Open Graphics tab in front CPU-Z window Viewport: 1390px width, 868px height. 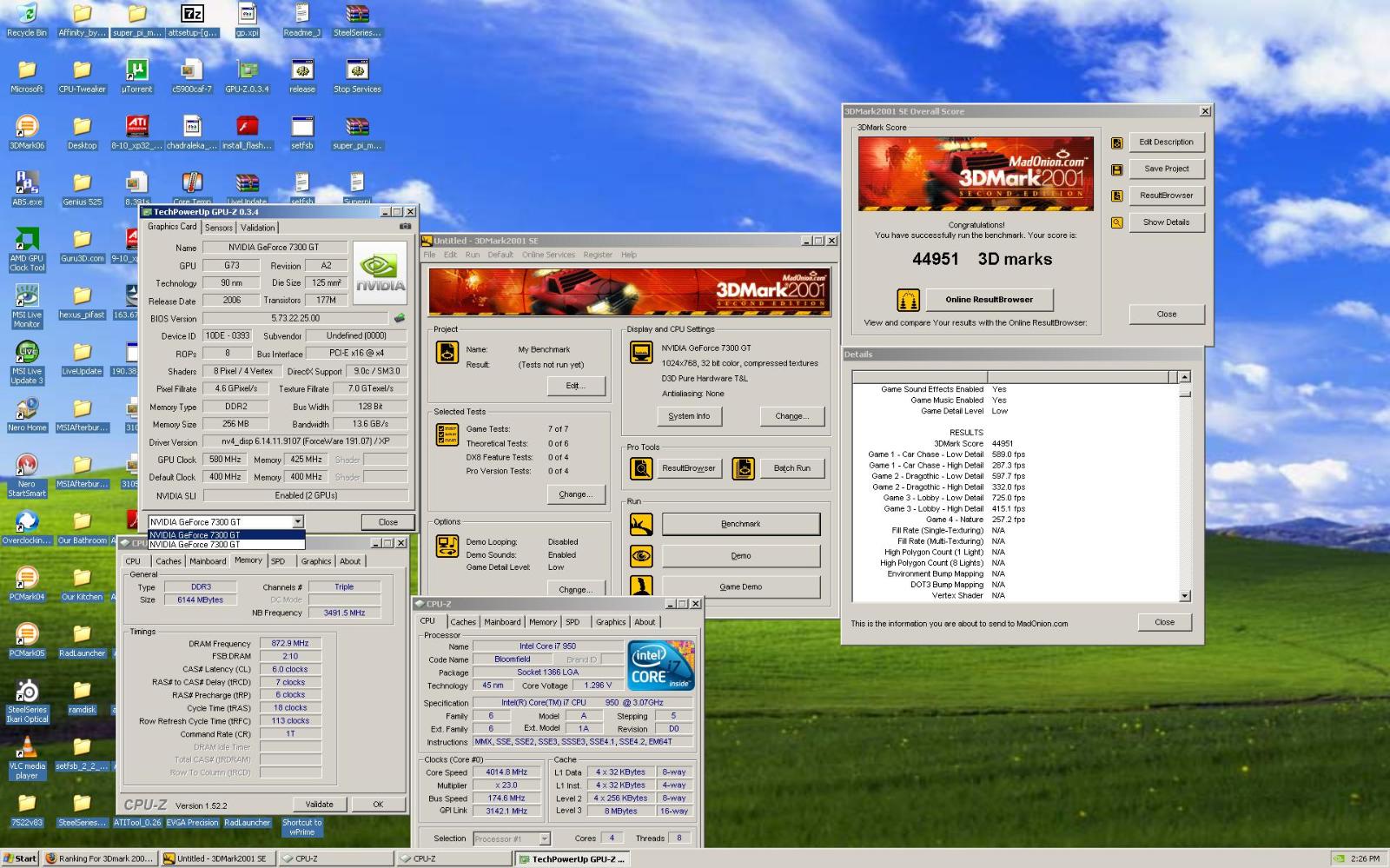click(611, 622)
